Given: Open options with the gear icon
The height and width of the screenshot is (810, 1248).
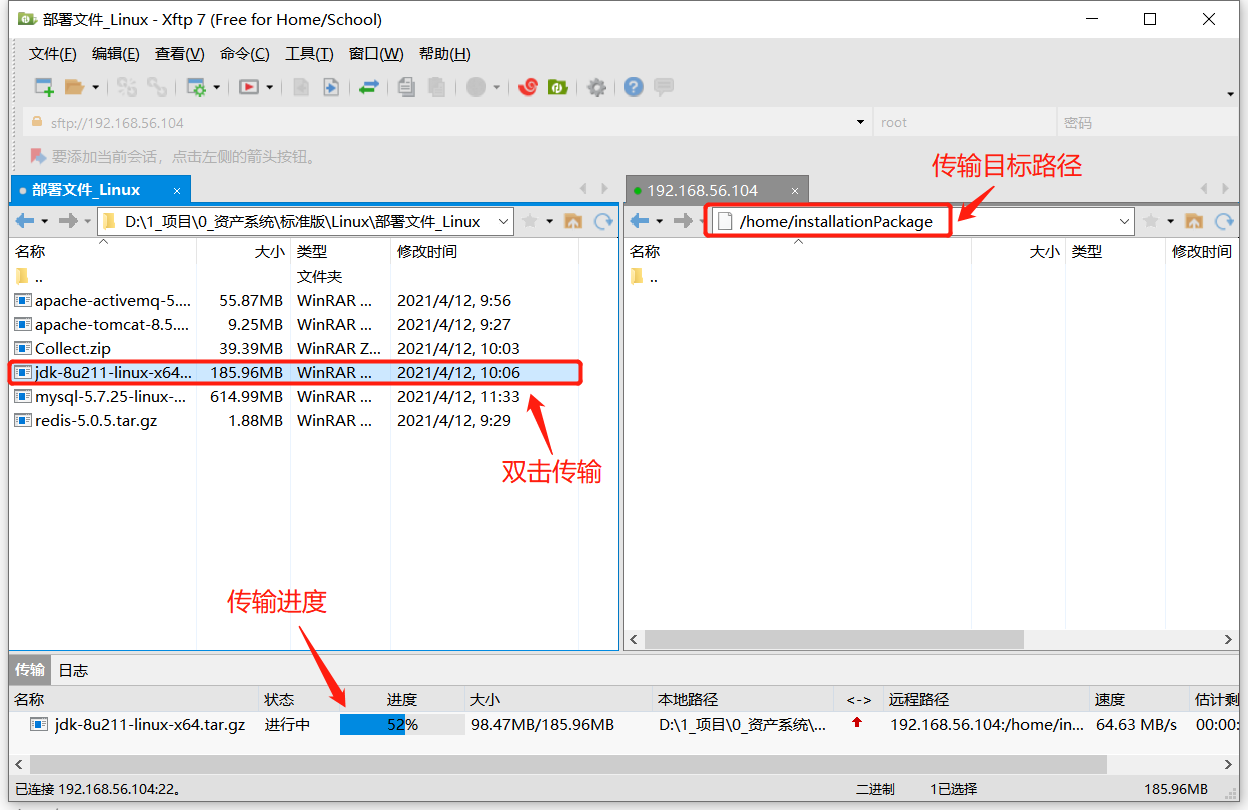Looking at the screenshot, I should tap(597, 87).
